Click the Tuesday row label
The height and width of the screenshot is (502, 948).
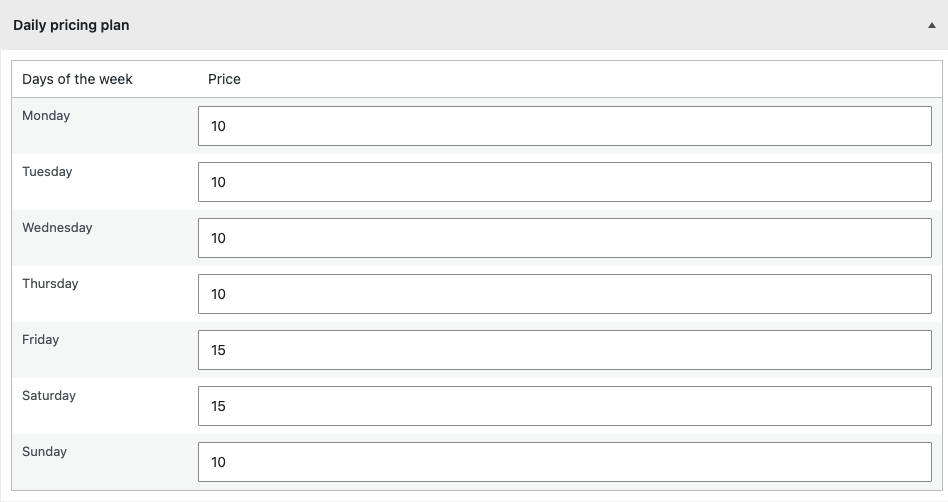(x=47, y=172)
